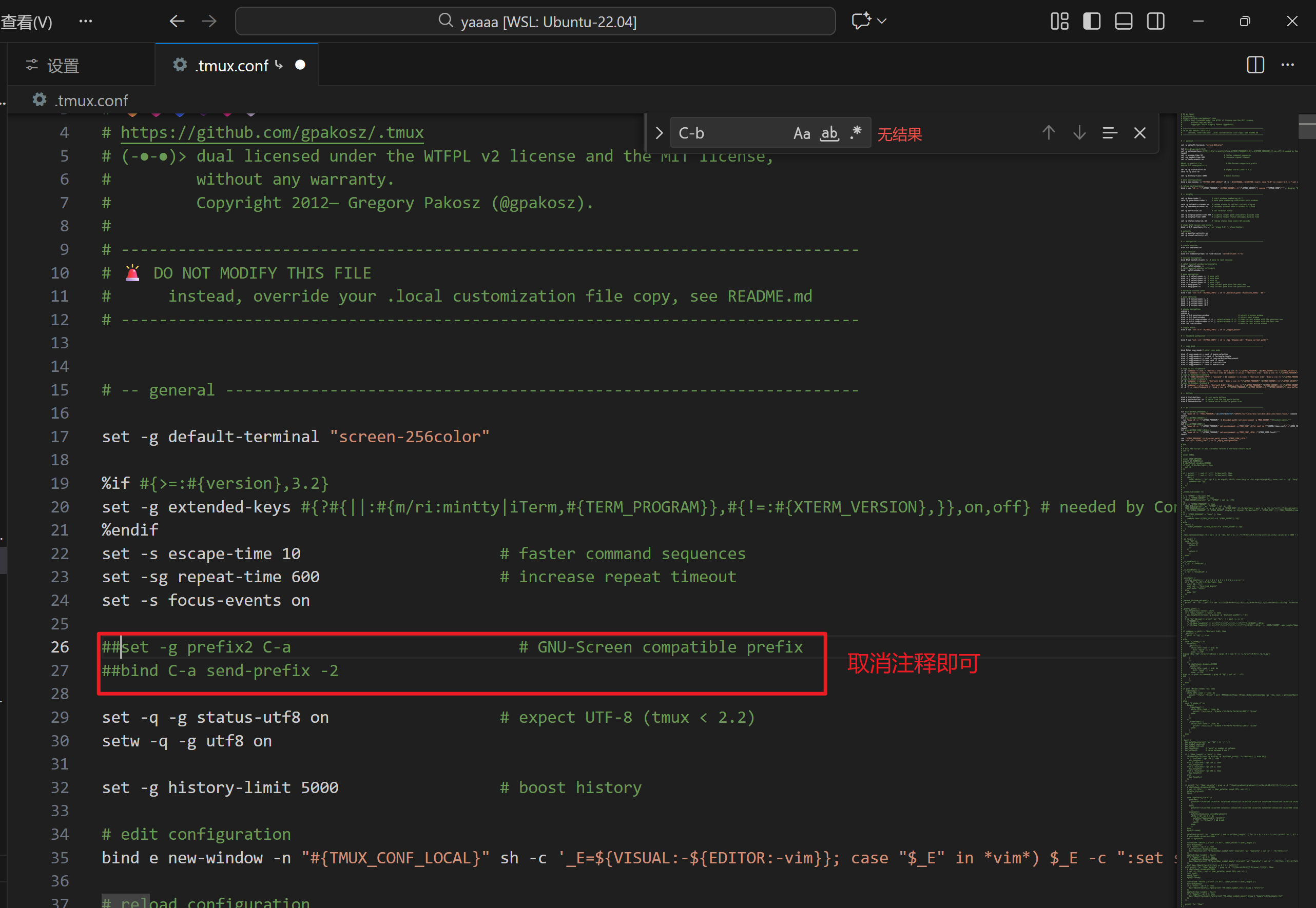1316x908 pixels.
Task: Click the customize layout icon
Action: tap(1059, 22)
